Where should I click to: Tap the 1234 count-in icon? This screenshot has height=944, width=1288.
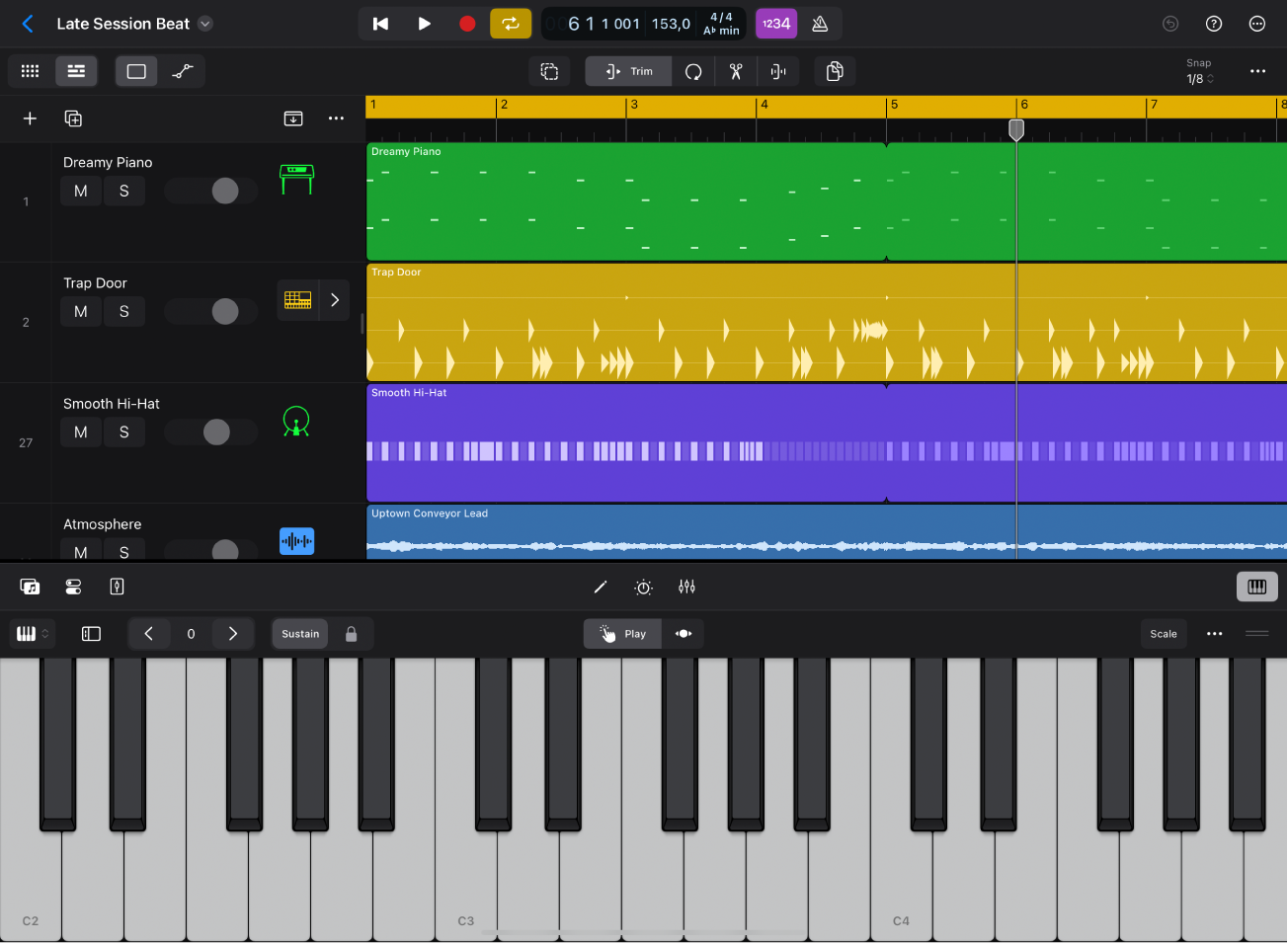tap(776, 23)
